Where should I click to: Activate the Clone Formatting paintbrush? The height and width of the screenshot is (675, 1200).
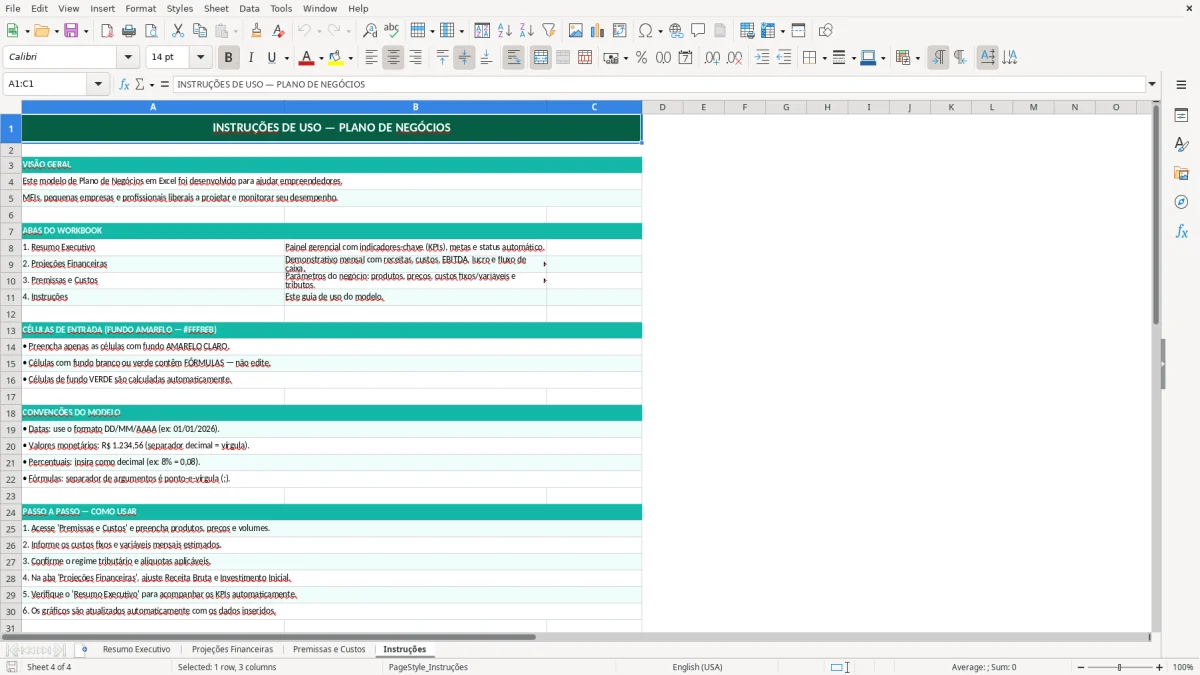tap(257, 31)
